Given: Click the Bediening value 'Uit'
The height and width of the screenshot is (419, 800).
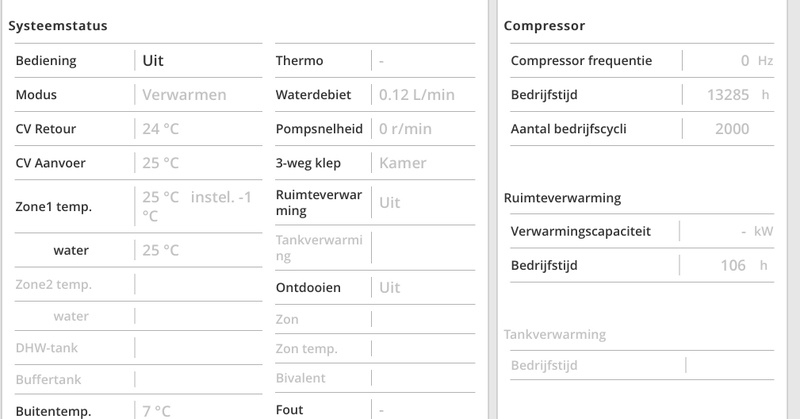Looking at the screenshot, I should coord(153,60).
